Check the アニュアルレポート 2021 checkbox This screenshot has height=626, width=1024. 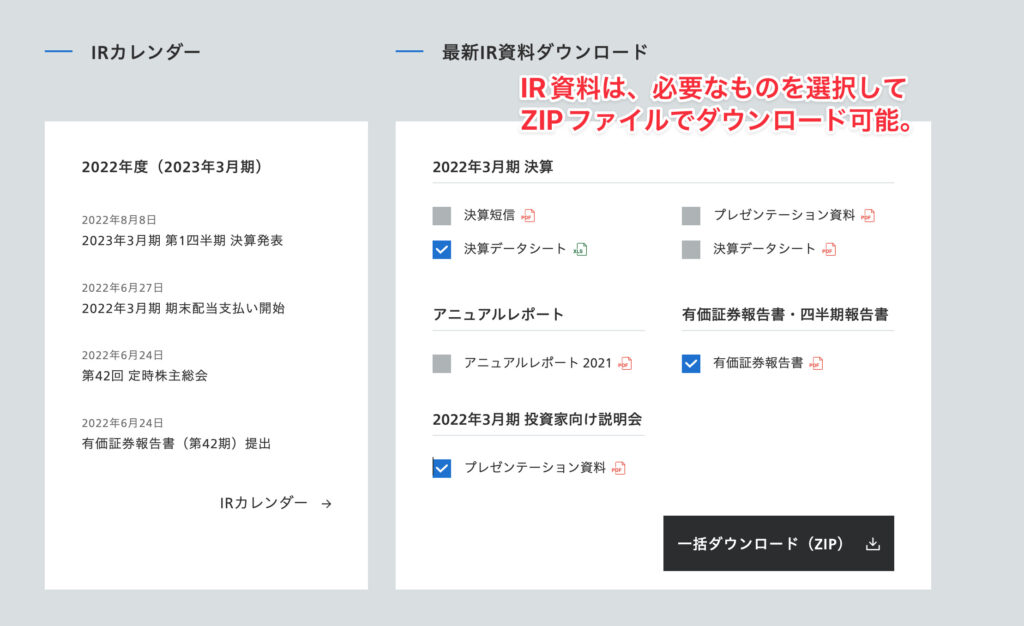(442, 364)
